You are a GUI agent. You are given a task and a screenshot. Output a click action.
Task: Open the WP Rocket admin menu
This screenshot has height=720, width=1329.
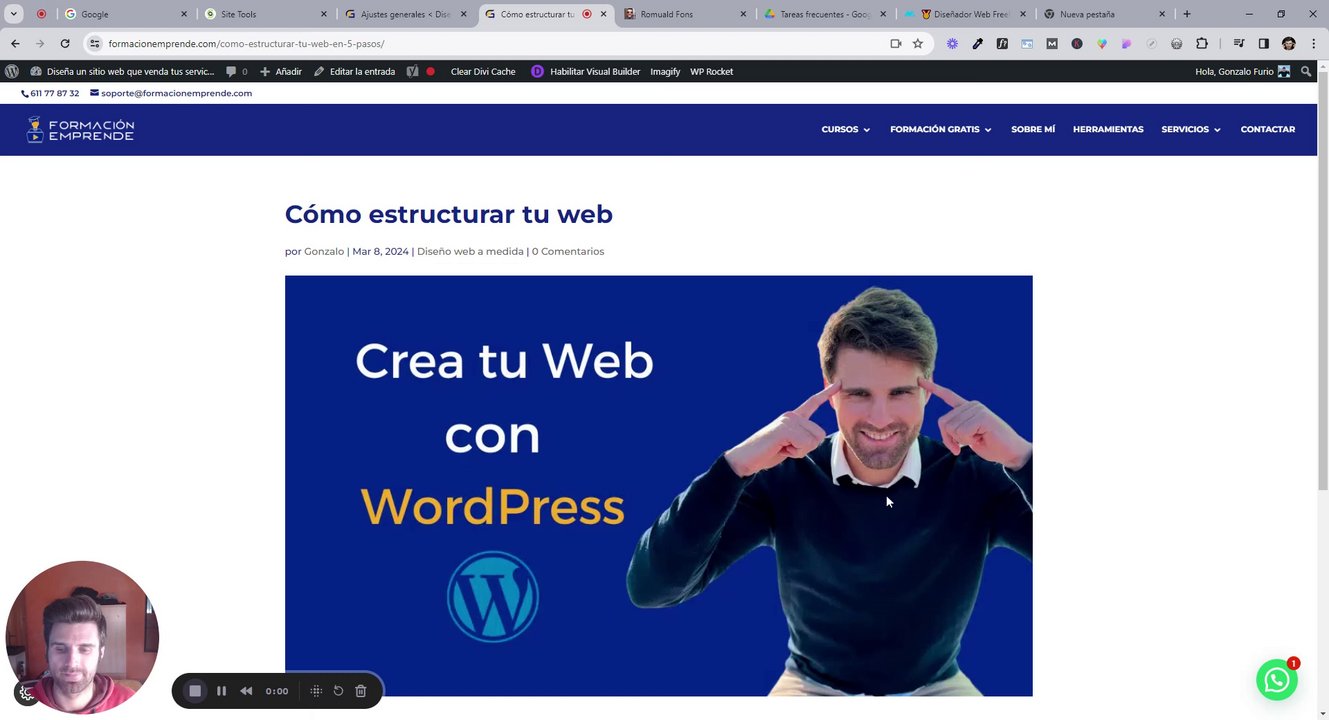(711, 72)
